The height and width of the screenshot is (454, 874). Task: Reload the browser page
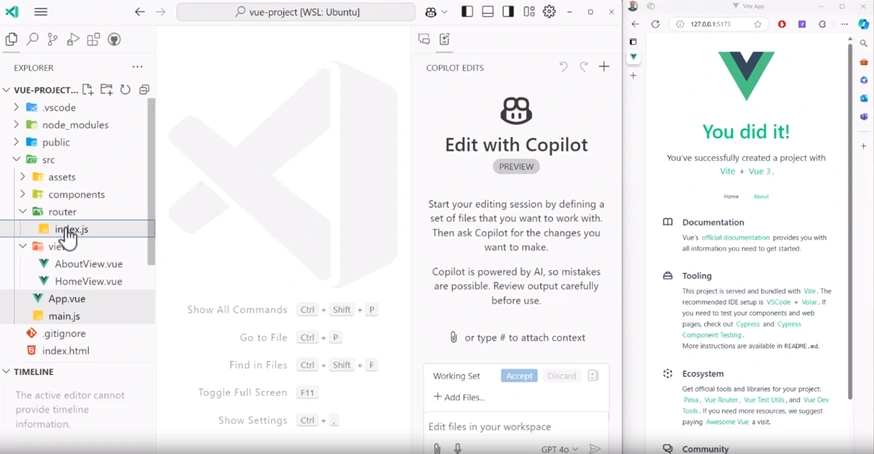(655, 24)
